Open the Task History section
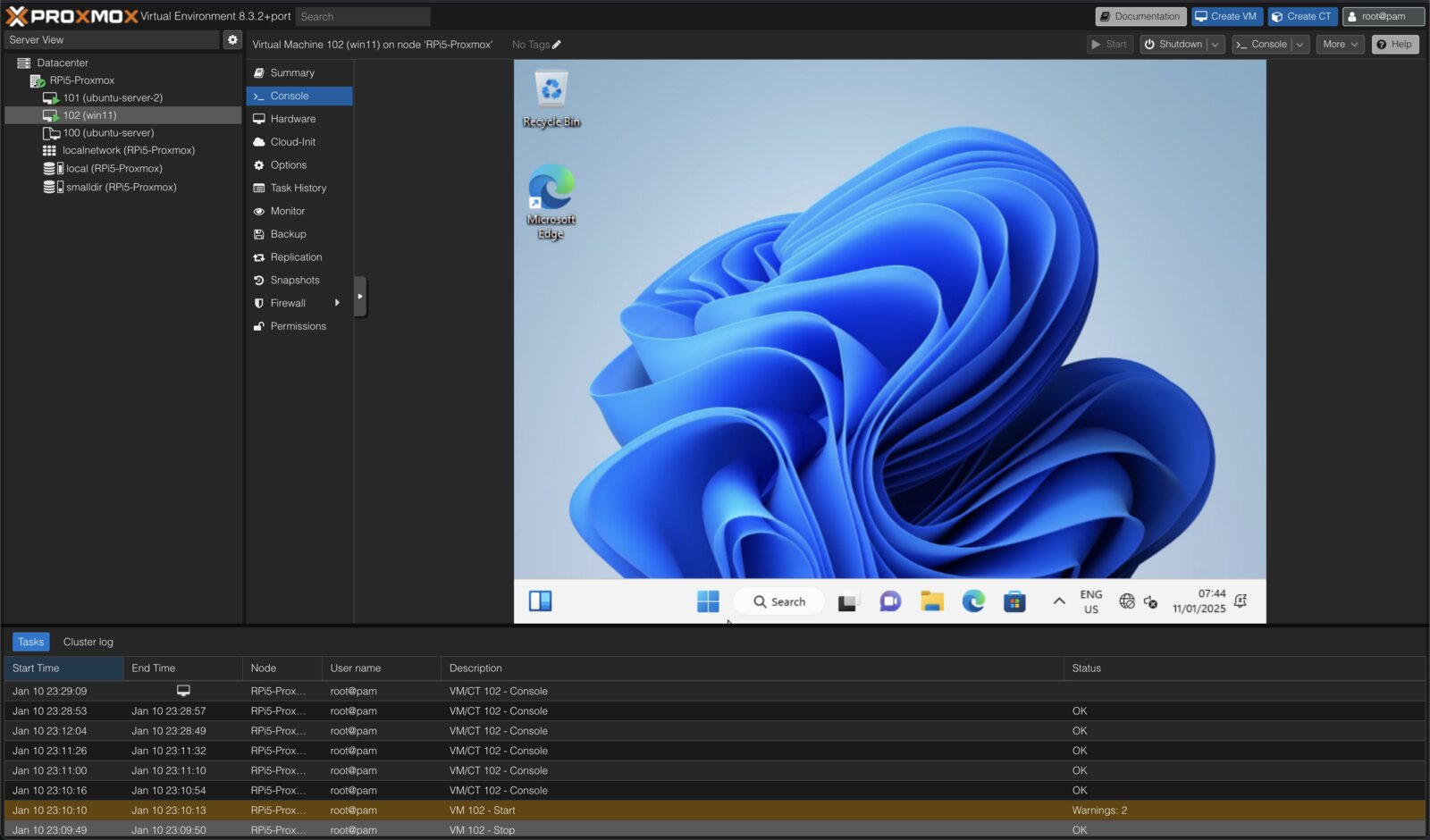 [x=299, y=189]
